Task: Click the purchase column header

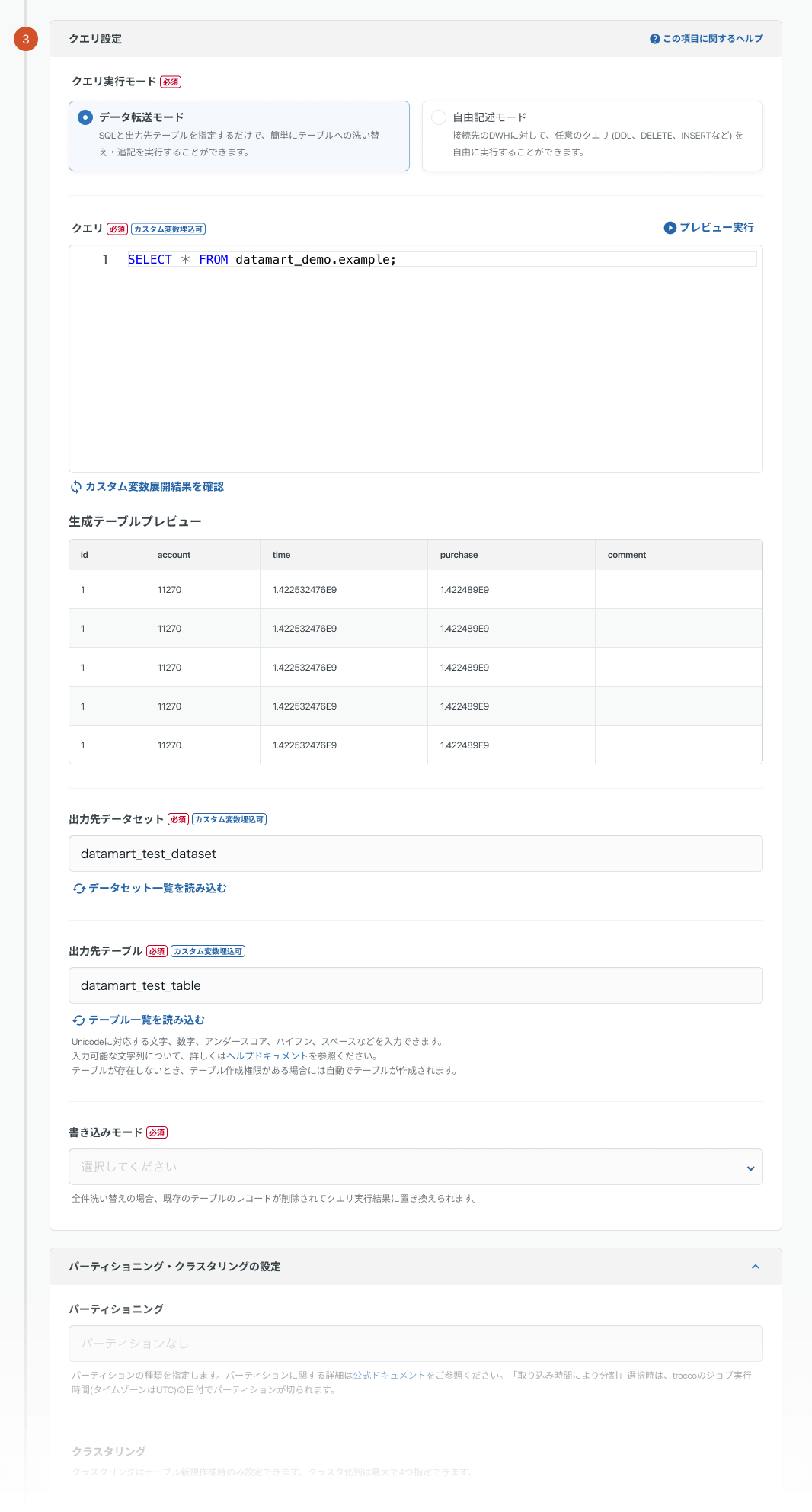Action: point(459,555)
